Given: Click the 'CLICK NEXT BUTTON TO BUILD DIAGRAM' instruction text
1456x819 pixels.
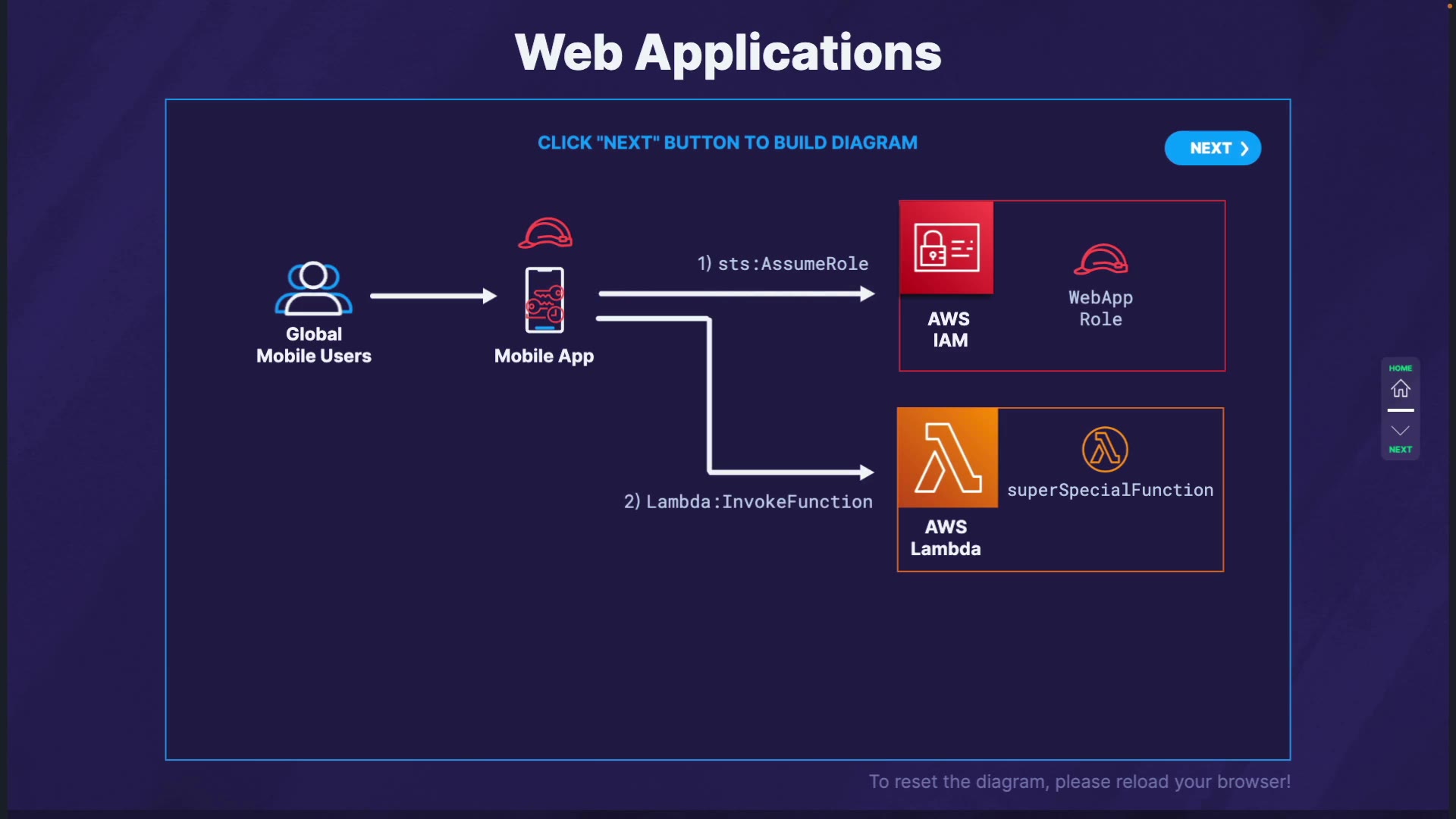Looking at the screenshot, I should click(x=727, y=143).
